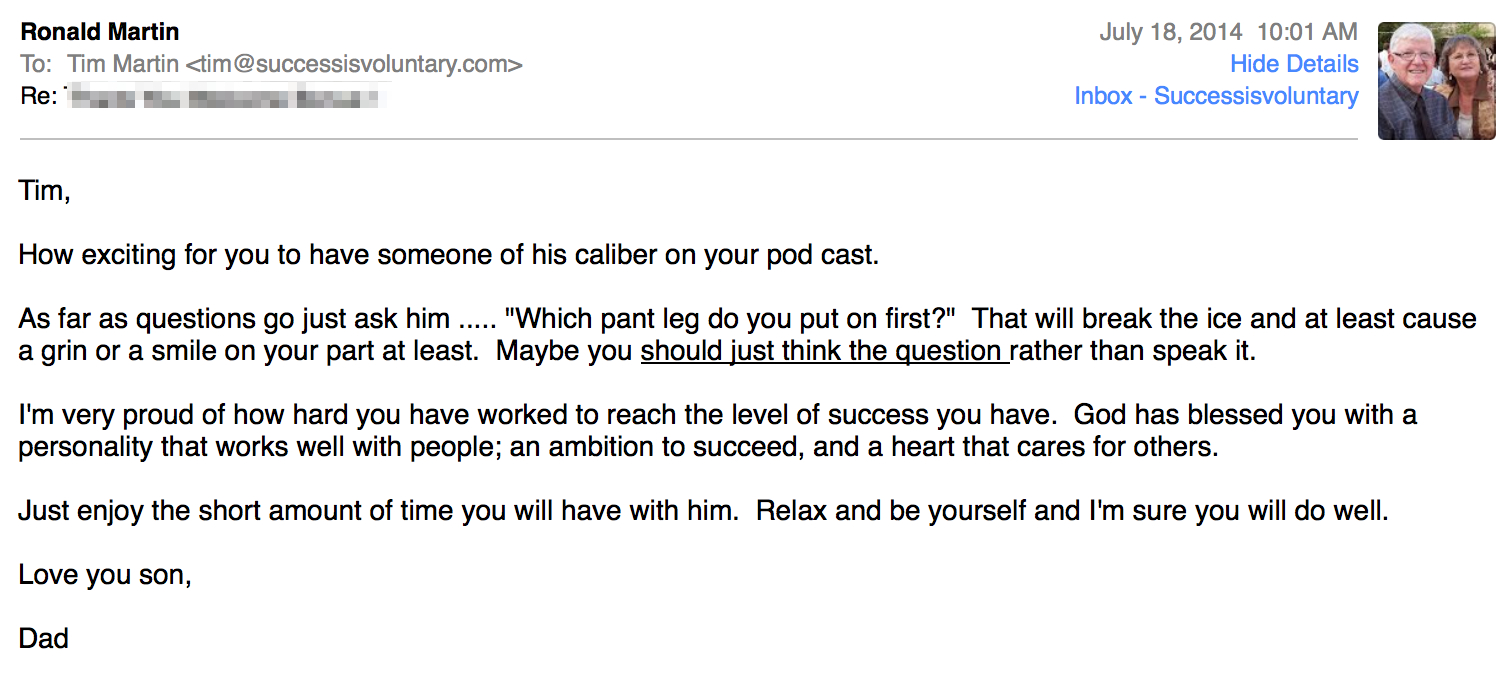Click the "Dad" signature
This screenshot has height=692, width=1512.
pyautogui.click(x=44, y=638)
